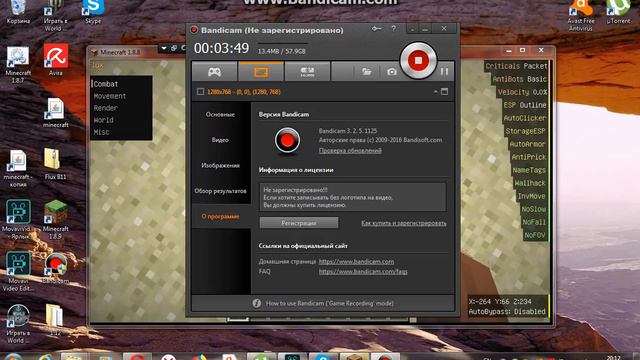The height and width of the screenshot is (360, 640).
Task: Select the Bandicam desktop shortcut
Action: (x=56, y=268)
